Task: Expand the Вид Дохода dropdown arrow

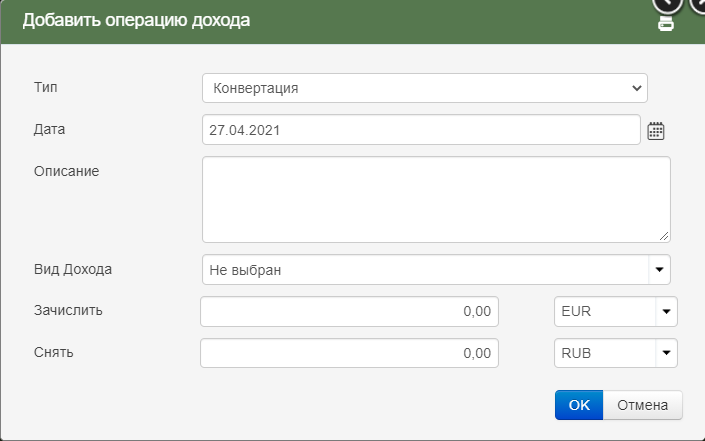Action: click(x=659, y=270)
